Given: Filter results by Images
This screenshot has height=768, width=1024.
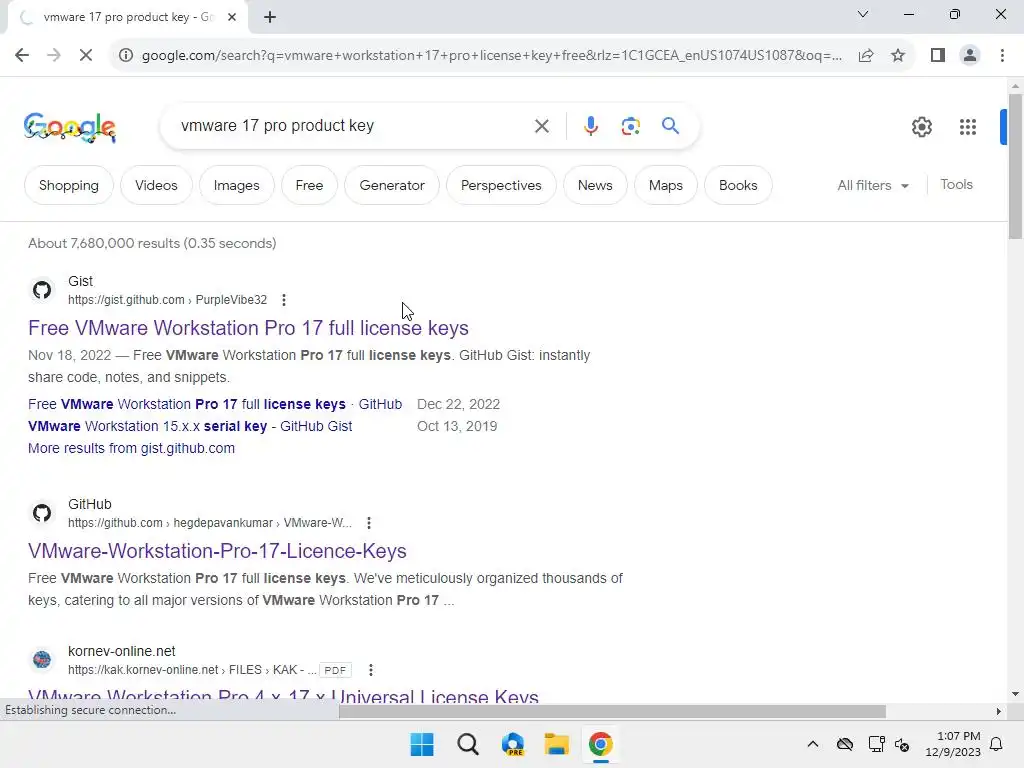Looking at the screenshot, I should (x=236, y=185).
